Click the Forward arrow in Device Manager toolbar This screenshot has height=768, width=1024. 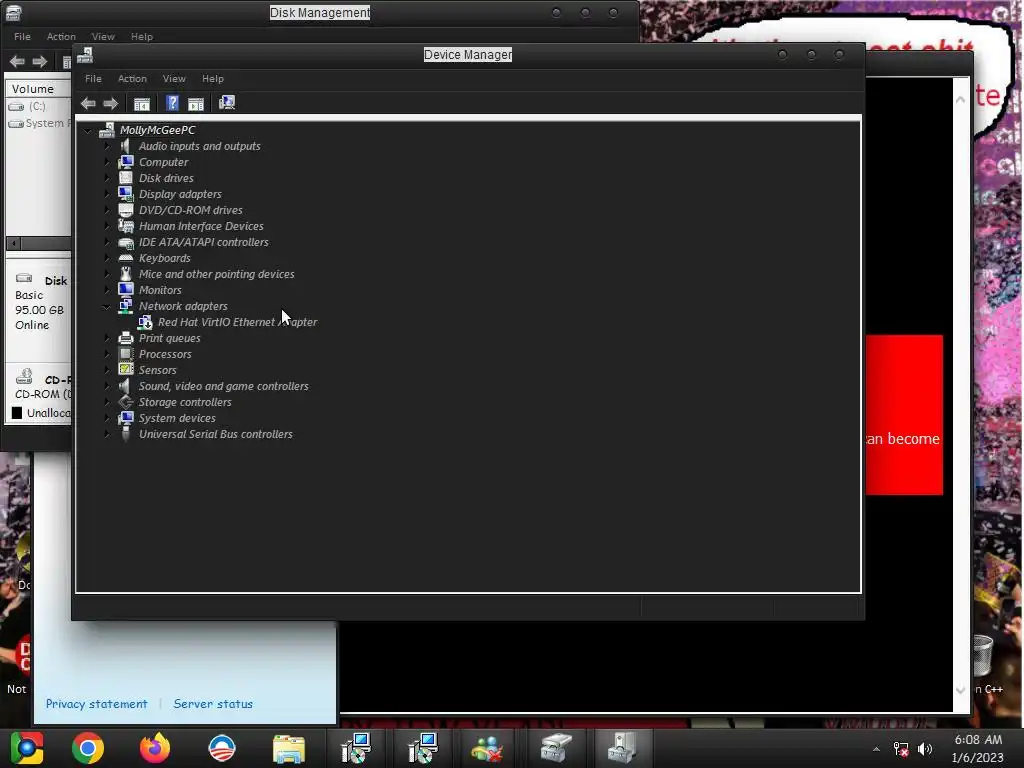(110, 103)
